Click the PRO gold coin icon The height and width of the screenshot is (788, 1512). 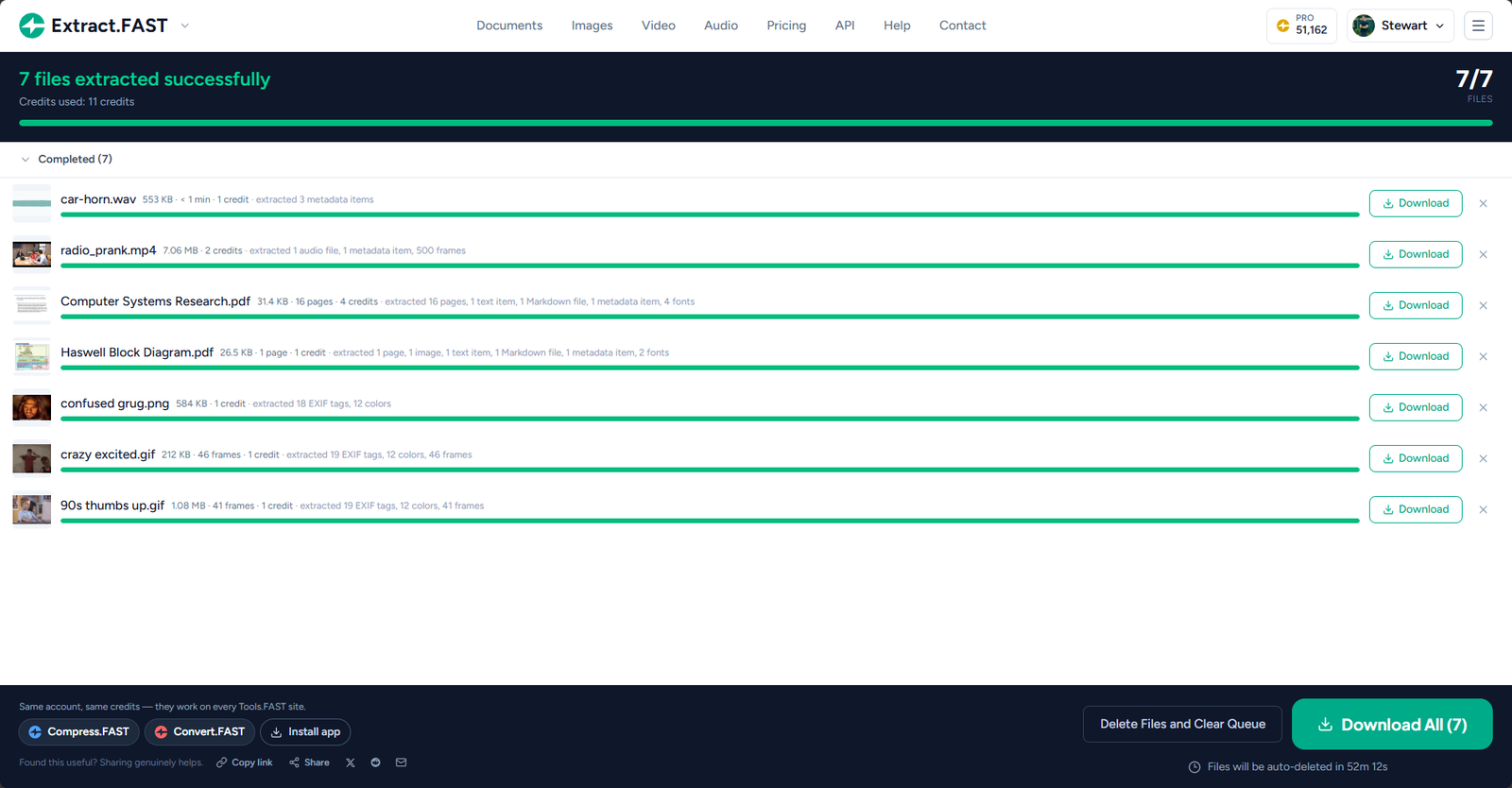(x=1282, y=26)
